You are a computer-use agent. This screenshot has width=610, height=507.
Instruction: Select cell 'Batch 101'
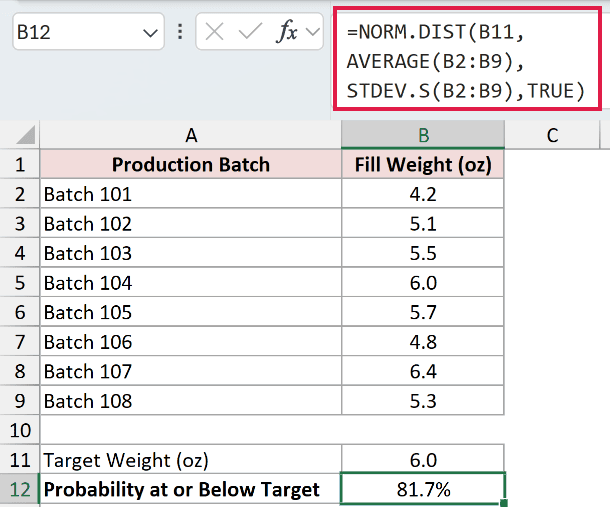point(191,194)
